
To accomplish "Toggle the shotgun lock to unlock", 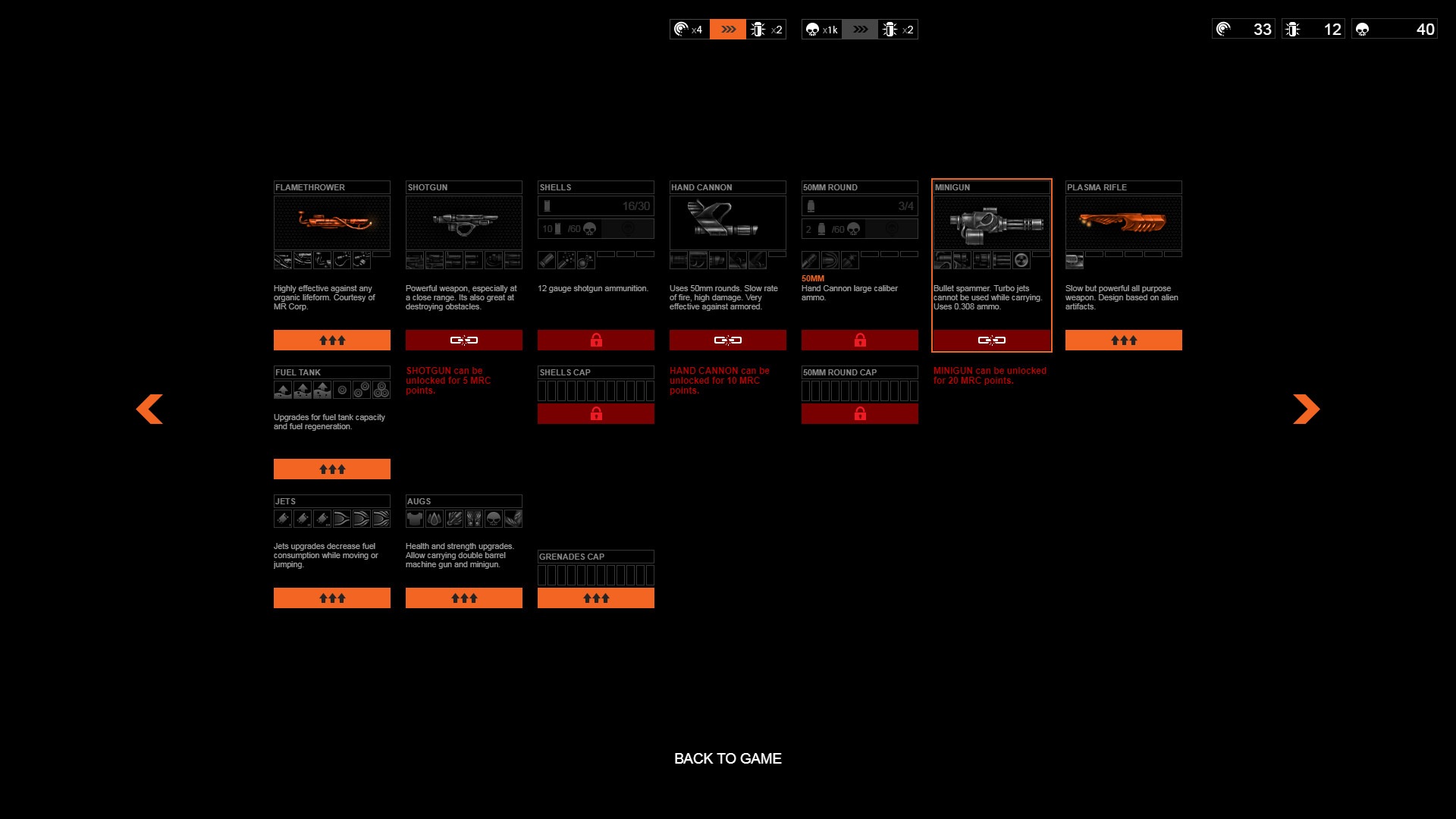I will 464,340.
